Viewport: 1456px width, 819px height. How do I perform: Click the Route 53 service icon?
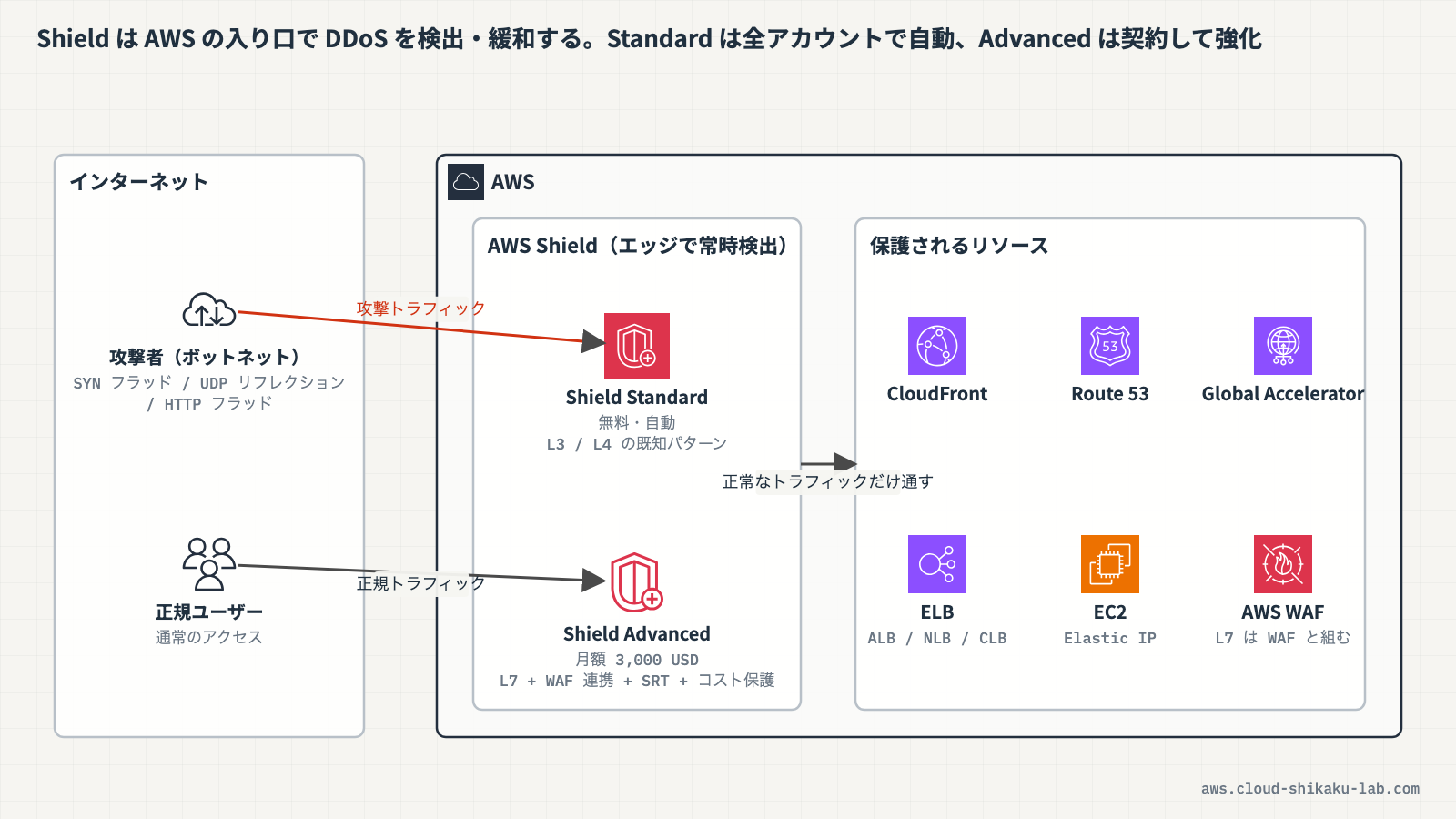click(x=1110, y=346)
